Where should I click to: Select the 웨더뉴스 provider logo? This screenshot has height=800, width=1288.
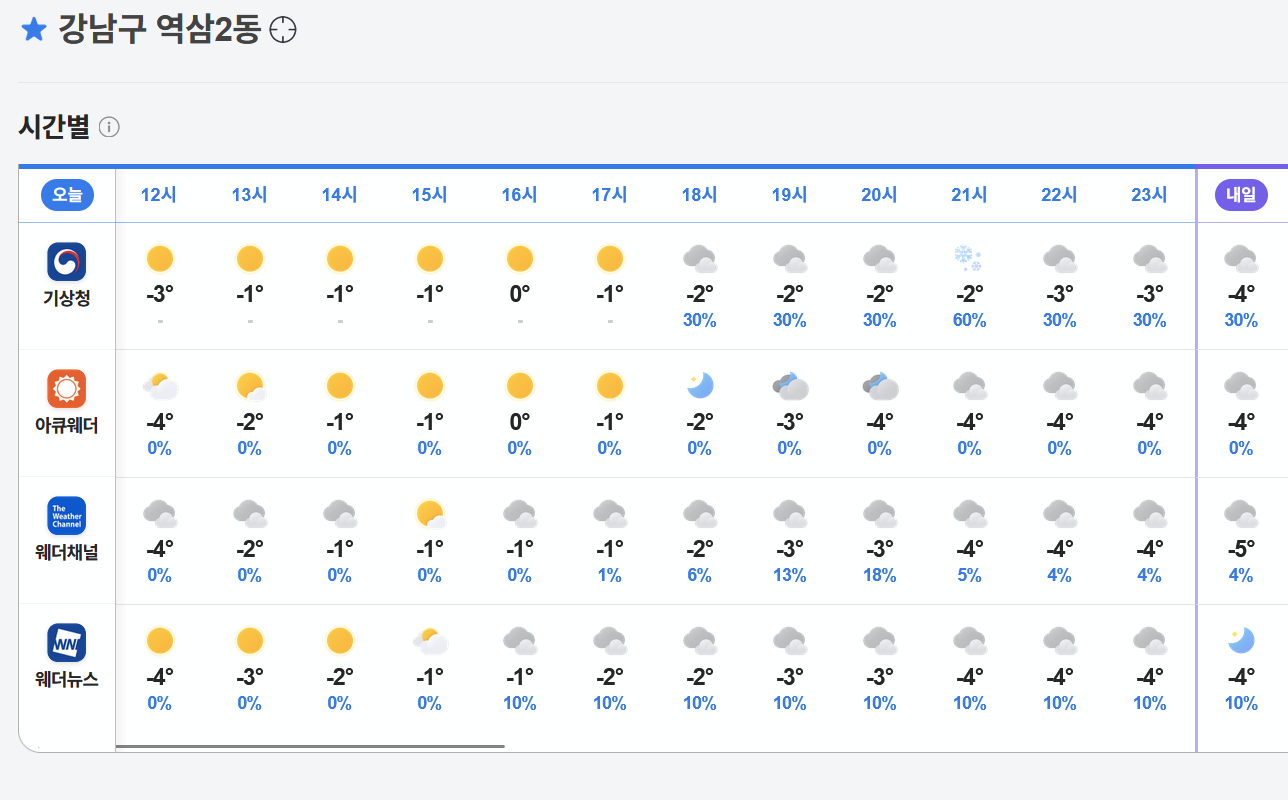(67, 643)
